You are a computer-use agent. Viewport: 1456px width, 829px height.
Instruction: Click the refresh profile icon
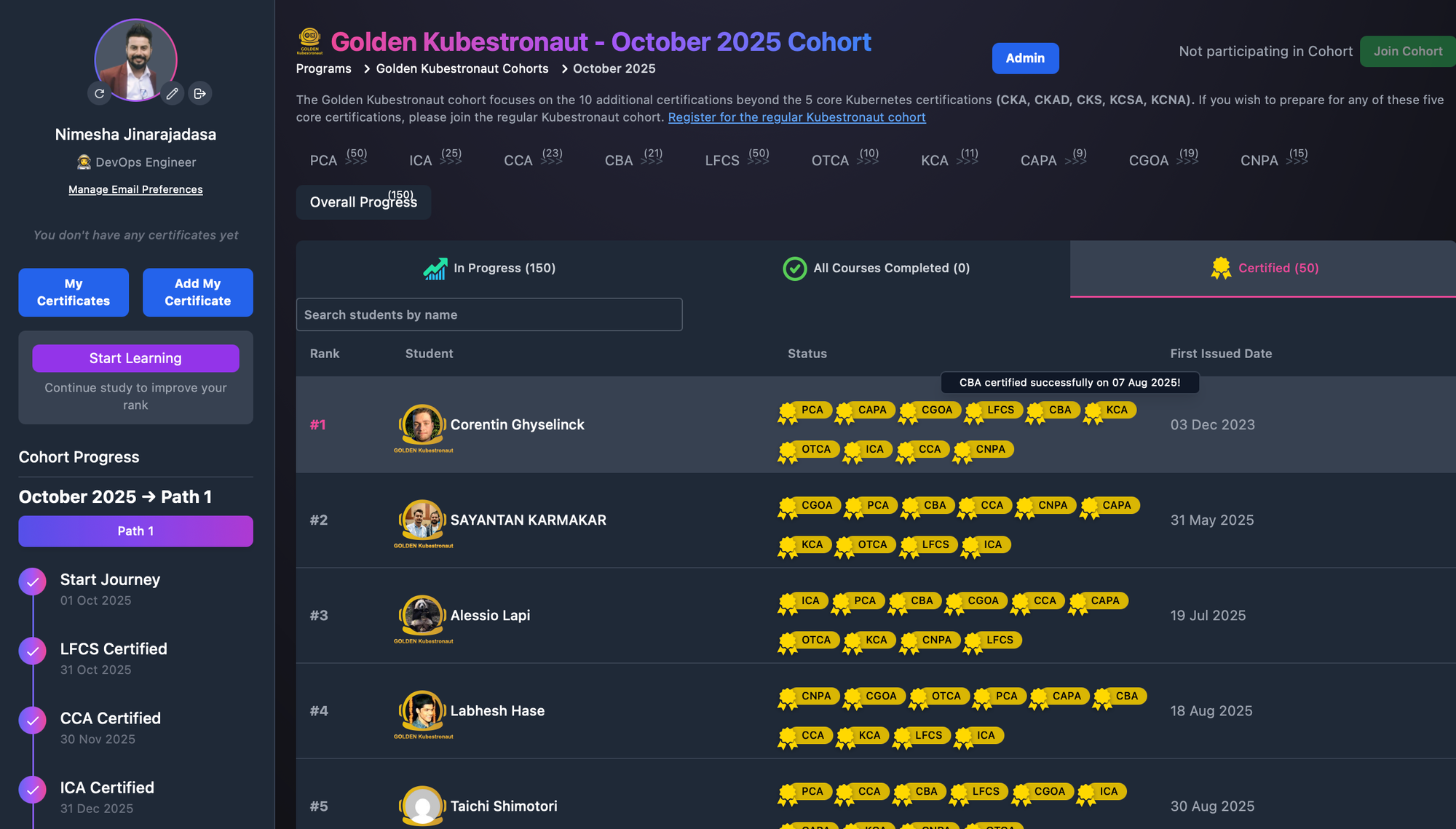click(100, 93)
